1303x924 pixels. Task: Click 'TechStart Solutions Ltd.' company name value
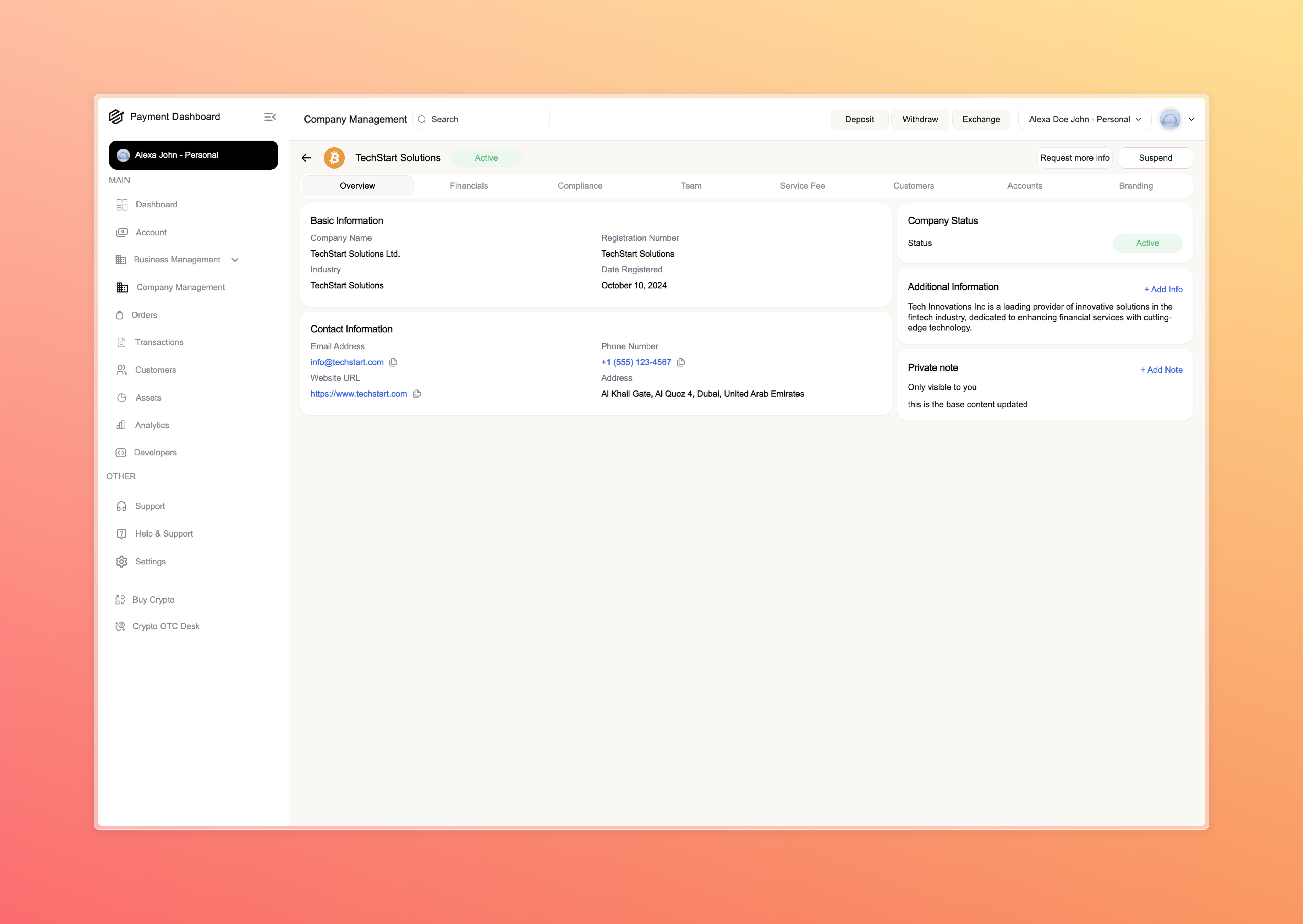click(355, 254)
